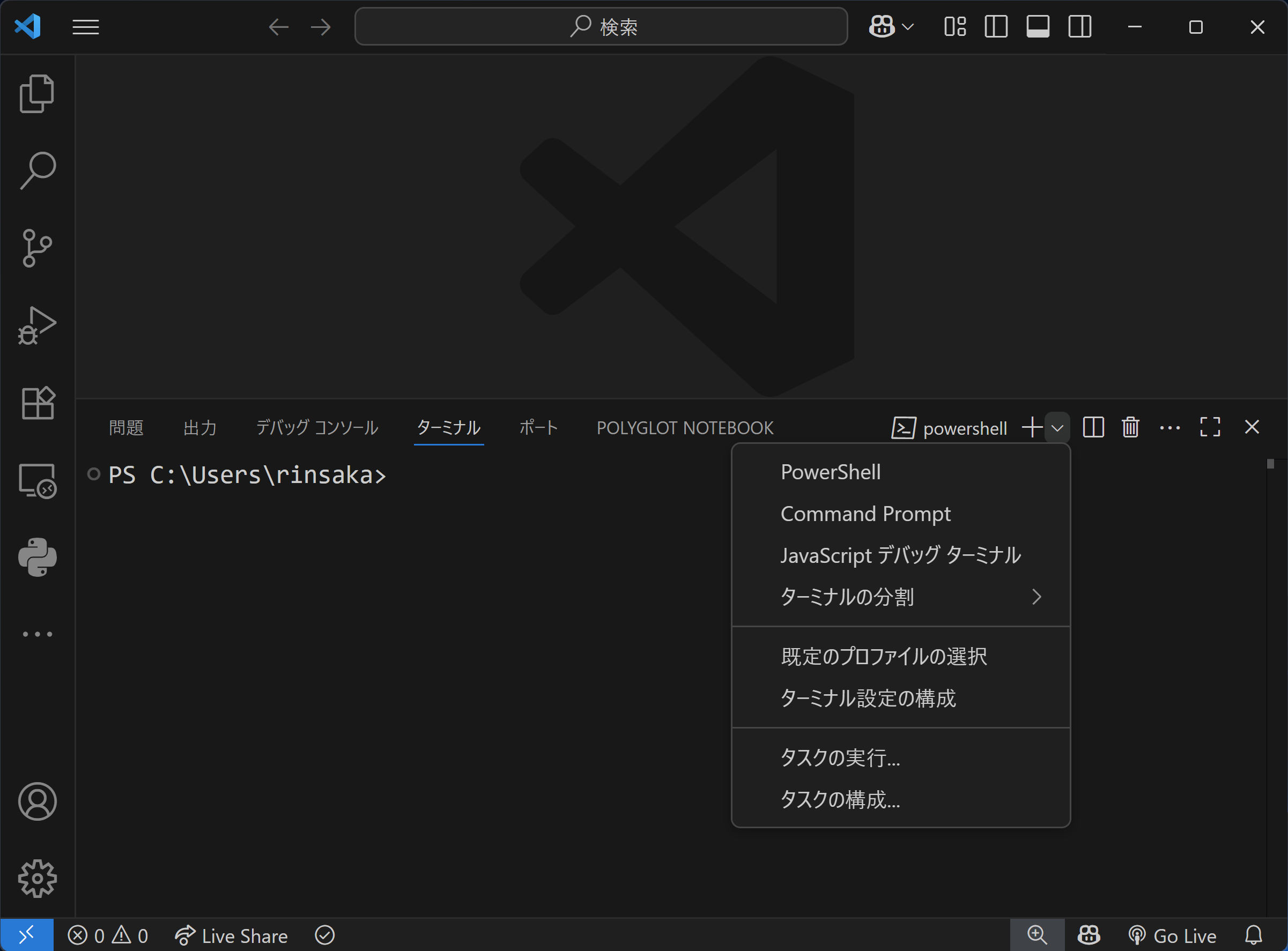Toggle the secondary side bar
The height and width of the screenshot is (951, 1288).
(1079, 26)
